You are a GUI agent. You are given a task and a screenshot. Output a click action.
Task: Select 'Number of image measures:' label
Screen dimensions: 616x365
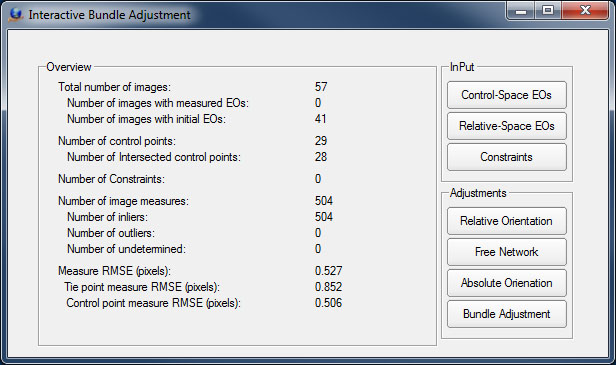click(x=123, y=201)
